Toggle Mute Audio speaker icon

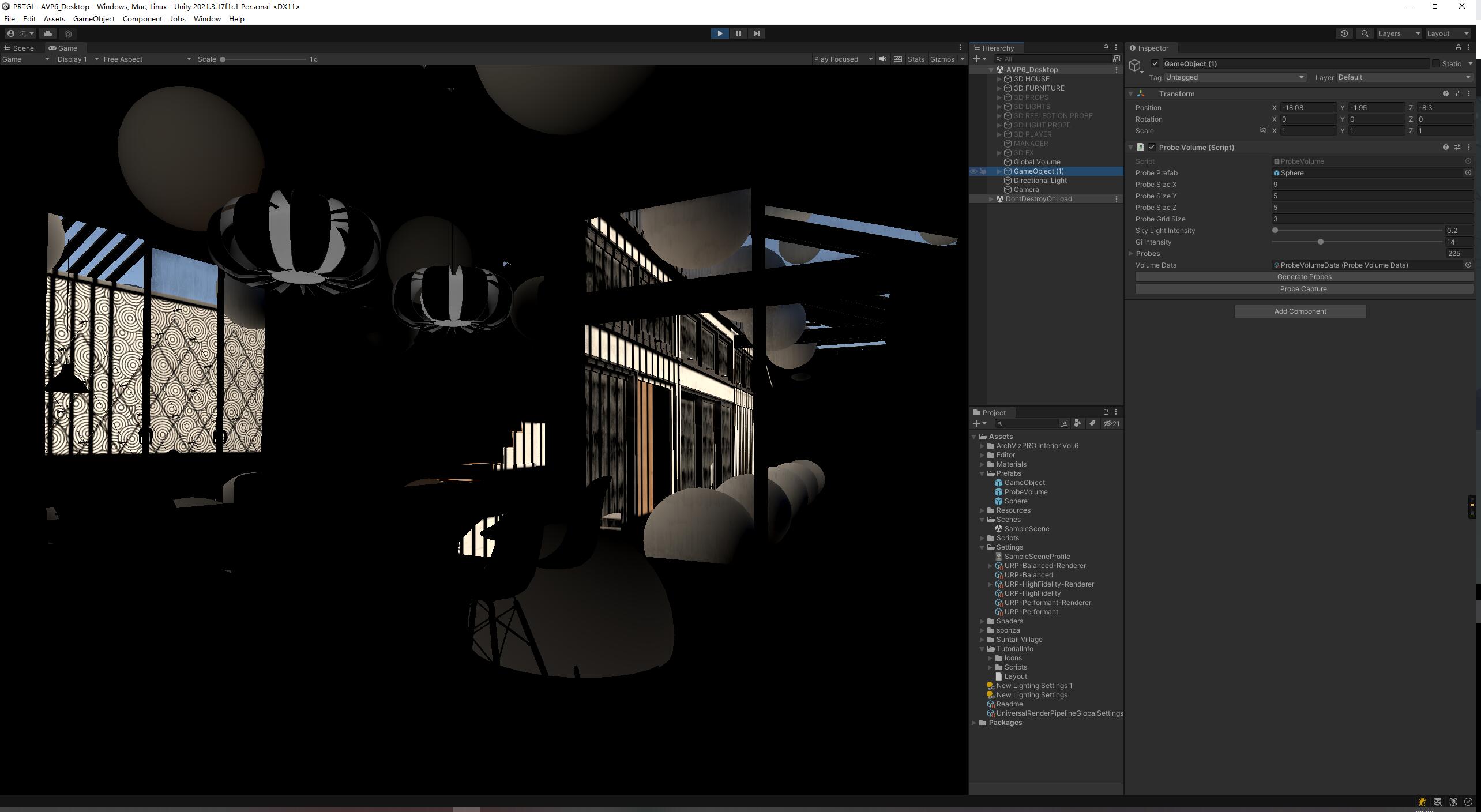pyautogui.click(x=882, y=59)
